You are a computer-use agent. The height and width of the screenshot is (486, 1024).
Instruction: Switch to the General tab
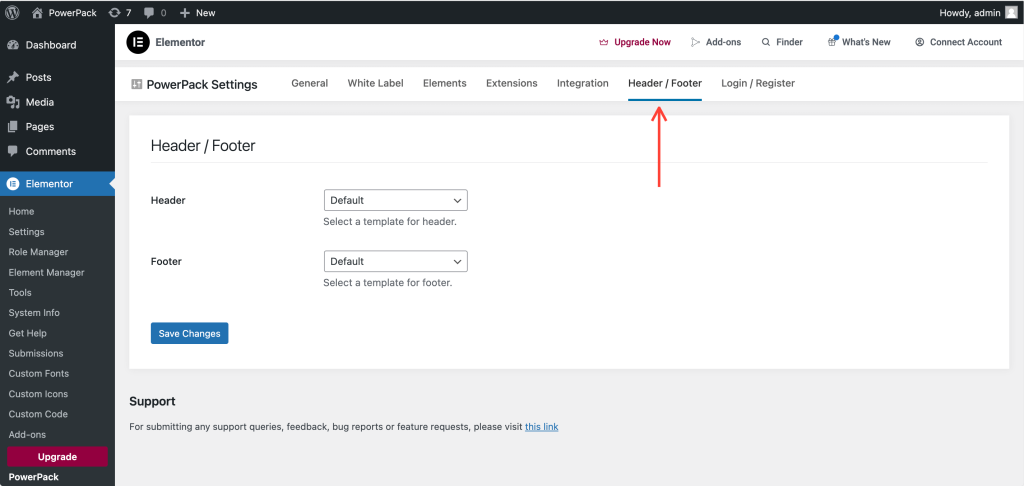310,83
